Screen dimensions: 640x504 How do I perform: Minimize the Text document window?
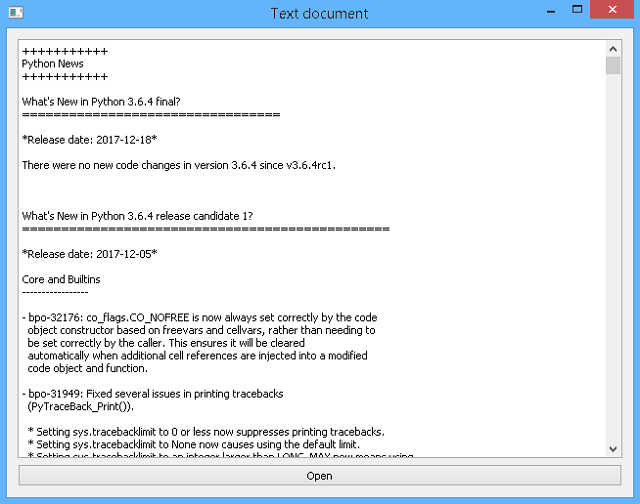(x=551, y=11)
